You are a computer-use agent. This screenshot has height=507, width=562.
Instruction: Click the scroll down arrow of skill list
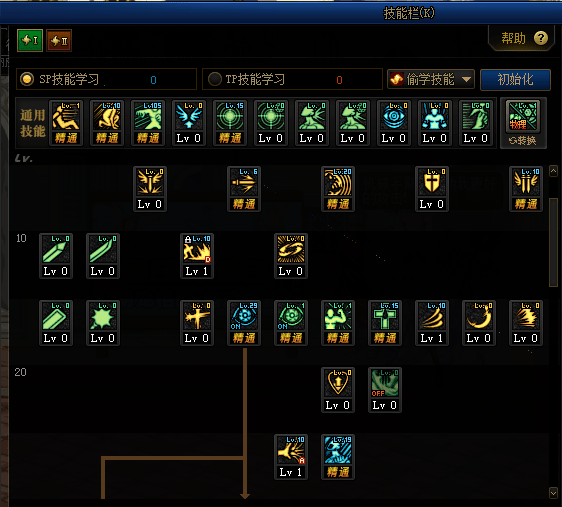(553, 493)
